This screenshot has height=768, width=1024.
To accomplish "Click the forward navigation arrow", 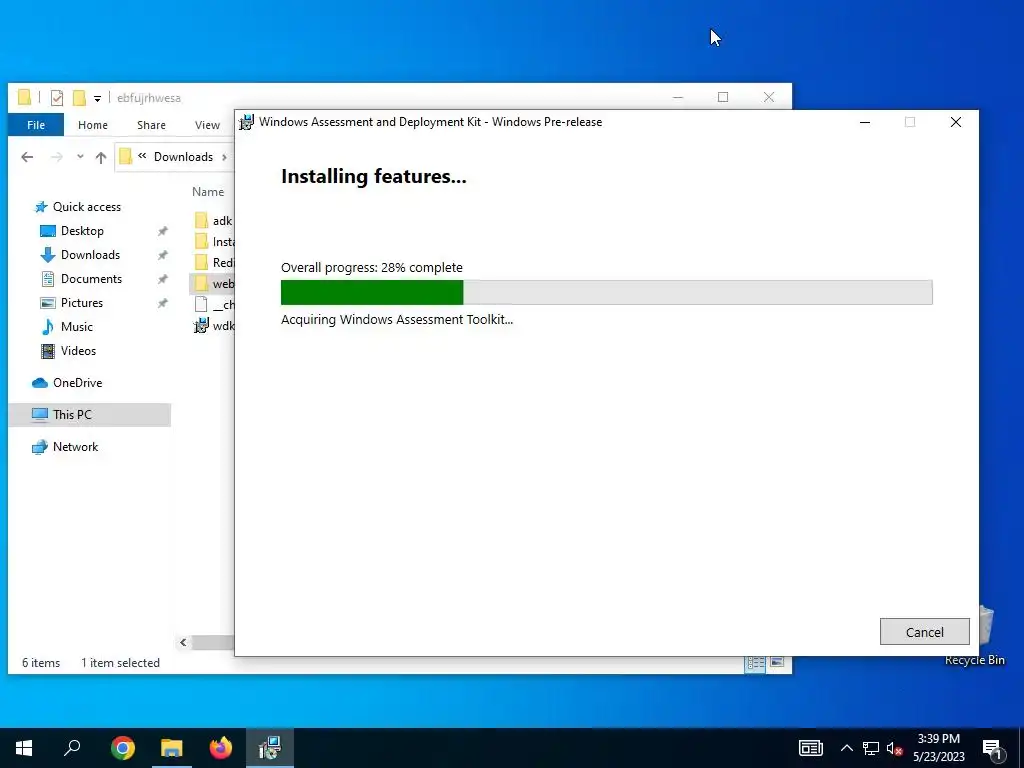I will pos(57,157).
